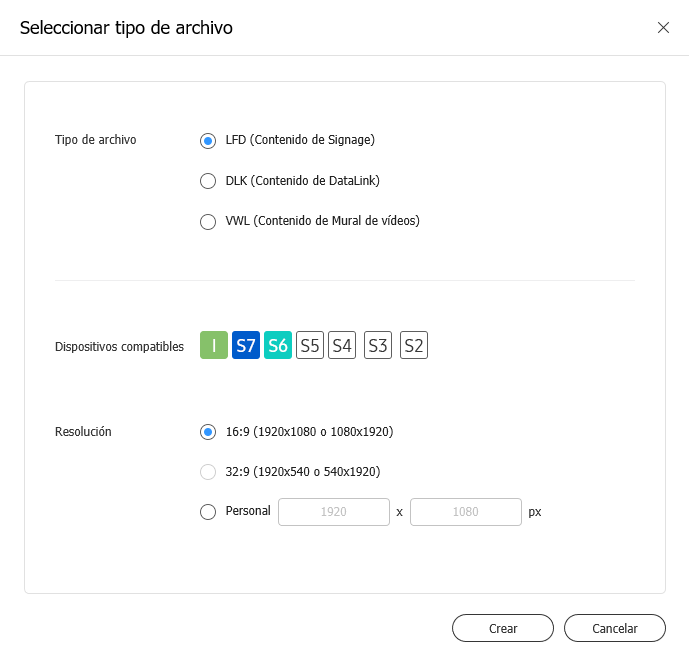
Task: Click the S2 device icon
Action: pos(414,346)
